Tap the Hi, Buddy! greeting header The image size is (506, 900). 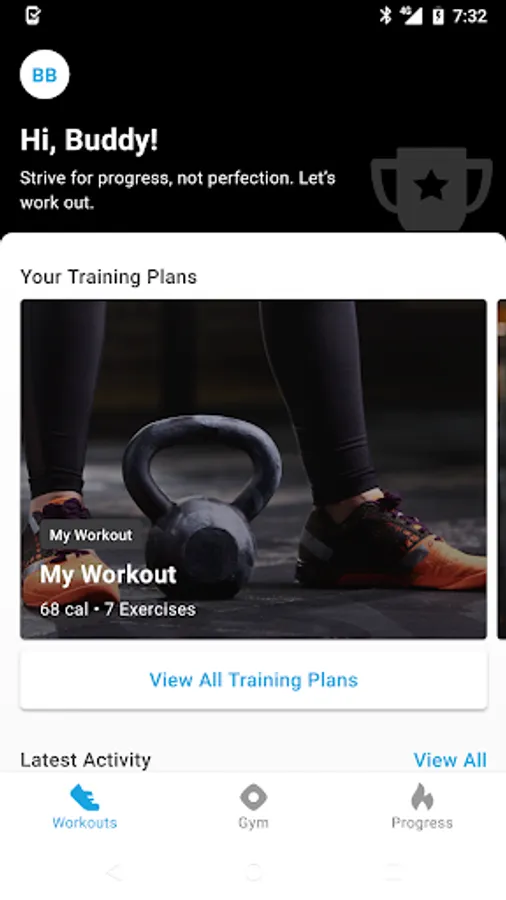tap(89, 140)
